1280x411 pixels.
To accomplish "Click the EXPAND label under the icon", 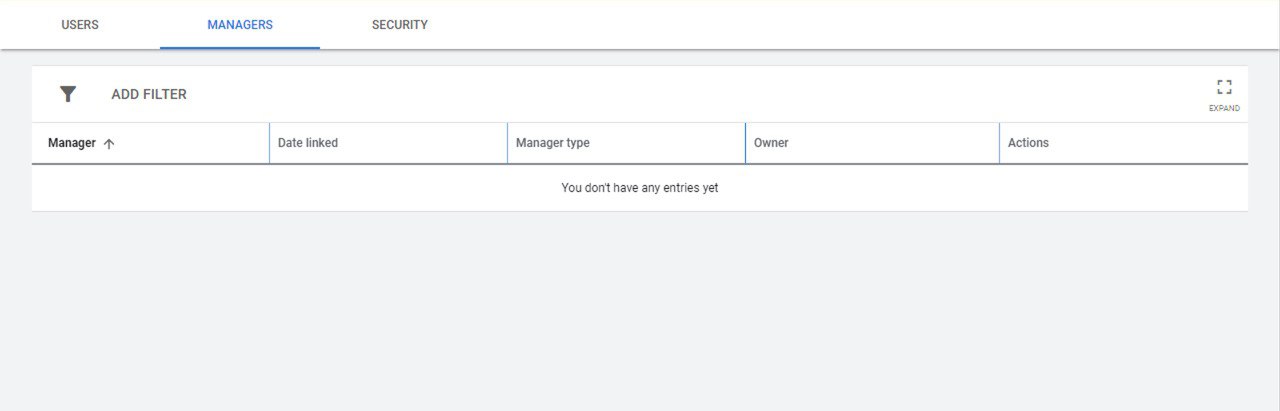I will pyautogui.click(x=1224, y=108).
